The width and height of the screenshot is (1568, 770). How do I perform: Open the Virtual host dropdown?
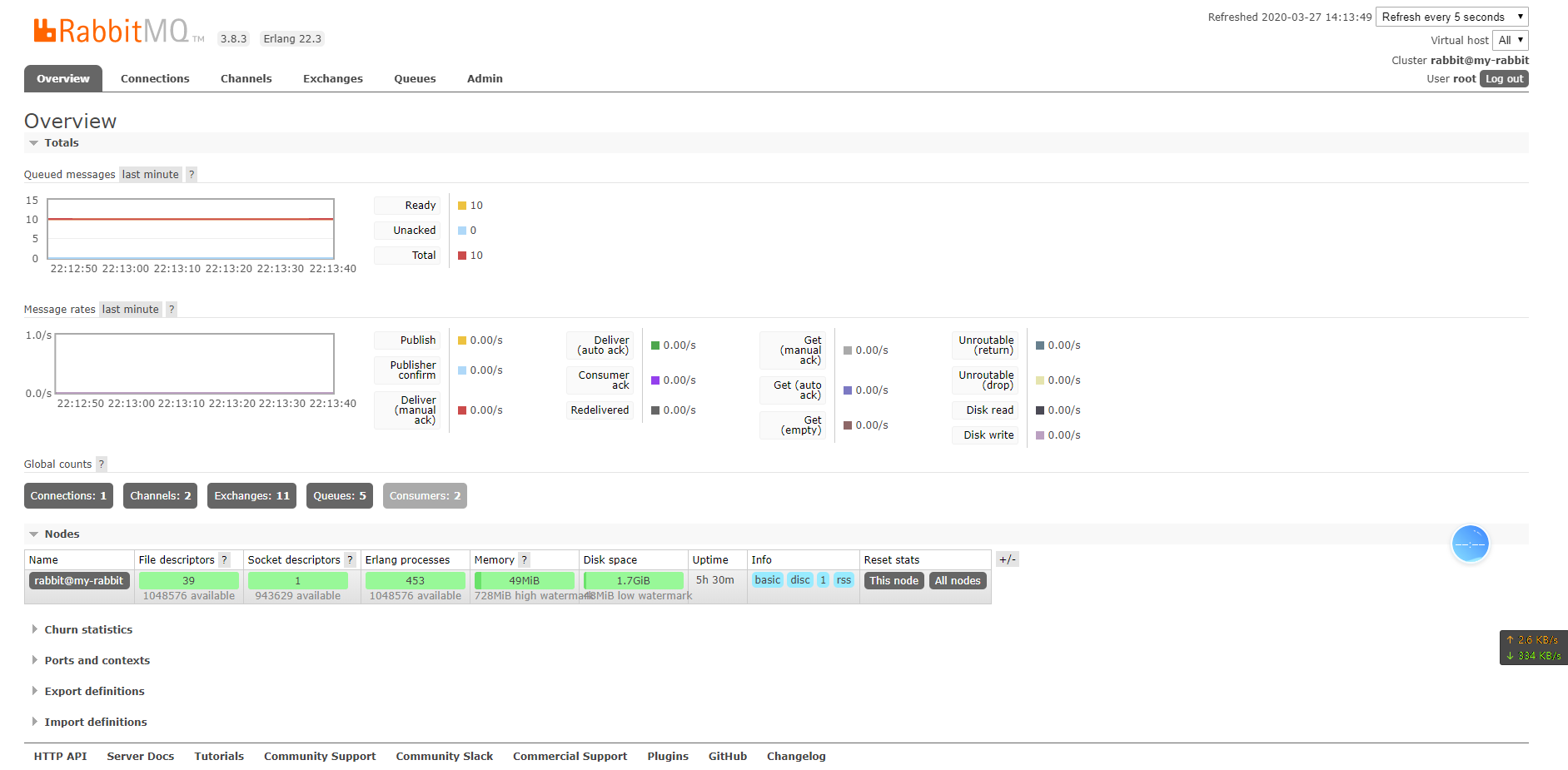point(1510,40)
